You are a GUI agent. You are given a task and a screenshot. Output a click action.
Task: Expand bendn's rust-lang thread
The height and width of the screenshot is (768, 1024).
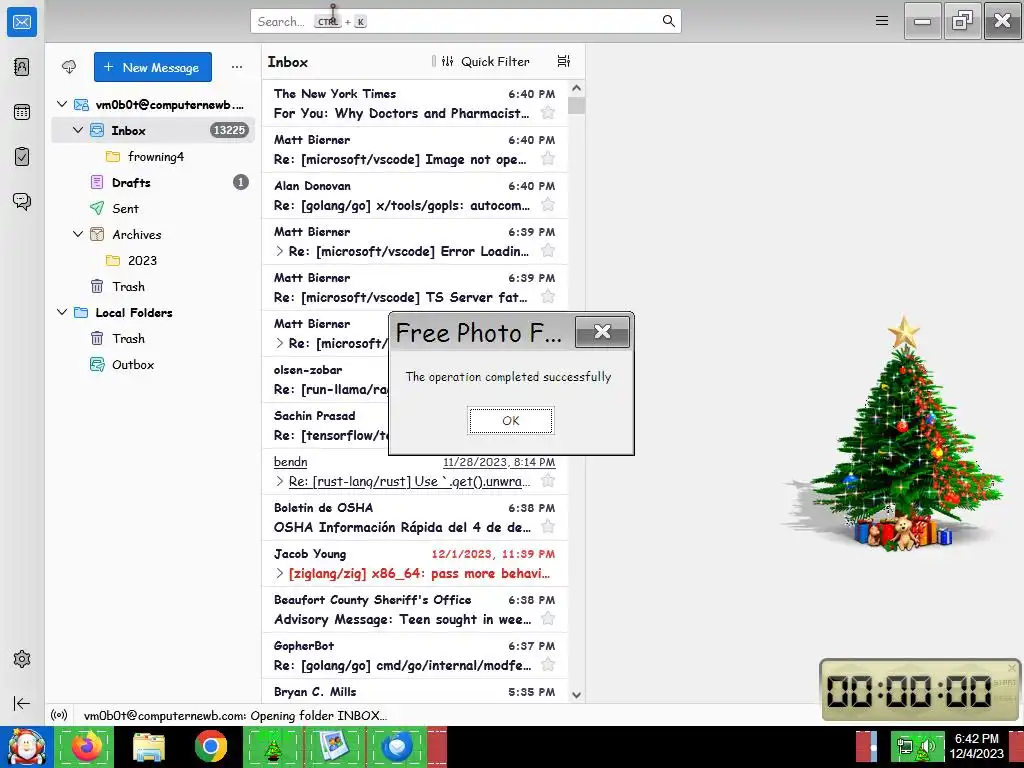point(280,481)
